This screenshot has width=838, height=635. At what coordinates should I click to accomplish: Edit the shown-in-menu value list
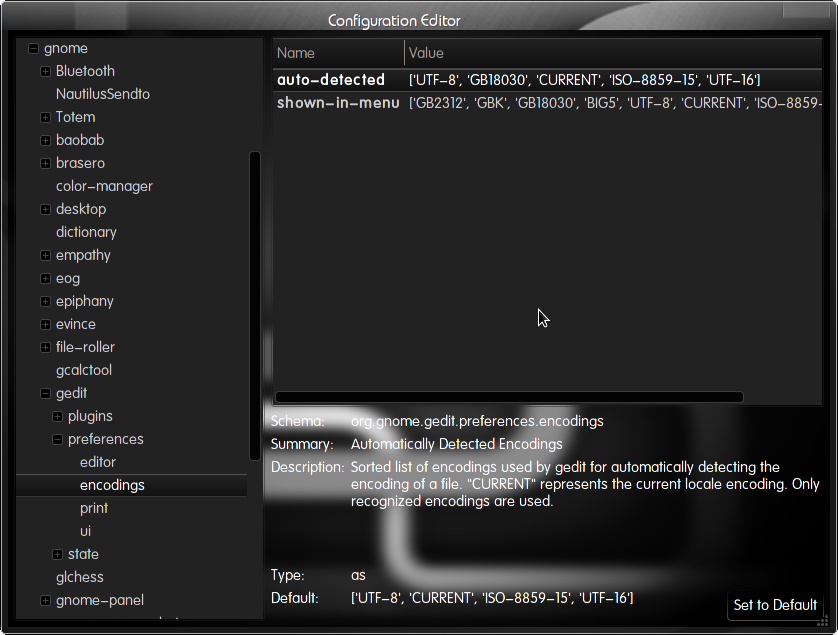615,103
